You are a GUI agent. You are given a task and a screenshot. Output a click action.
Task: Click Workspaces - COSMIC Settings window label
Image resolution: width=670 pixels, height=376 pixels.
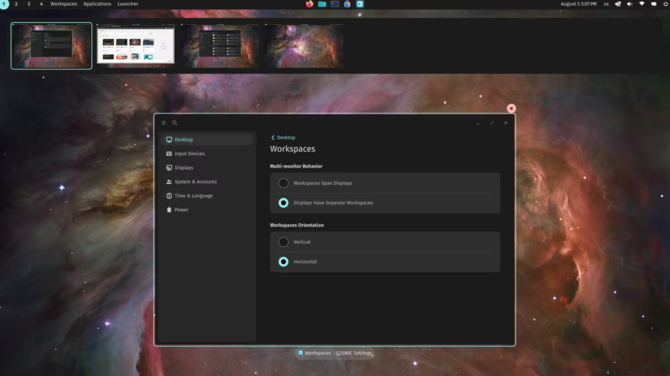335,353
